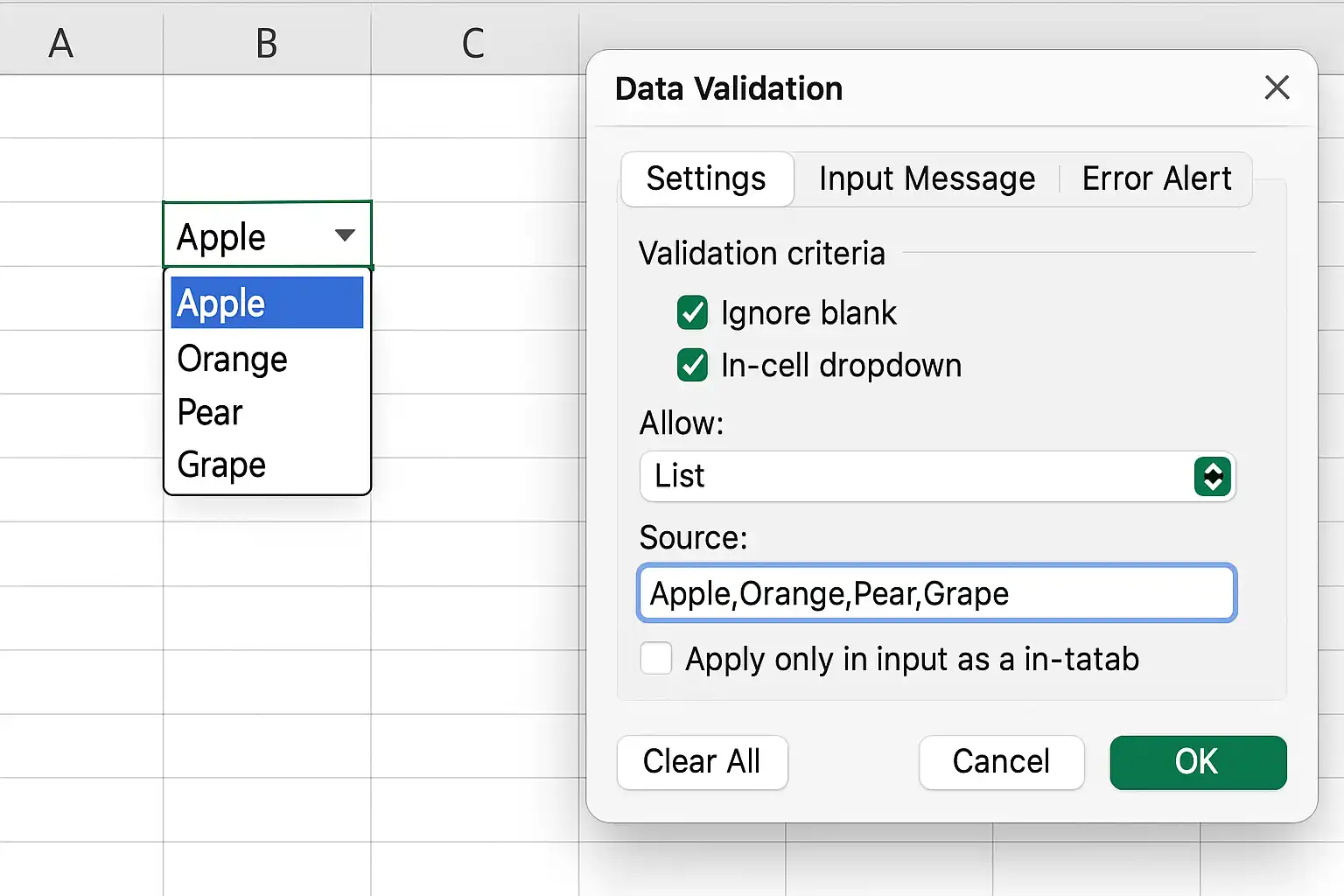Screen dimensions: 1344x896
Task: Switch to the Input Message tab
Action: click(927, 178)
